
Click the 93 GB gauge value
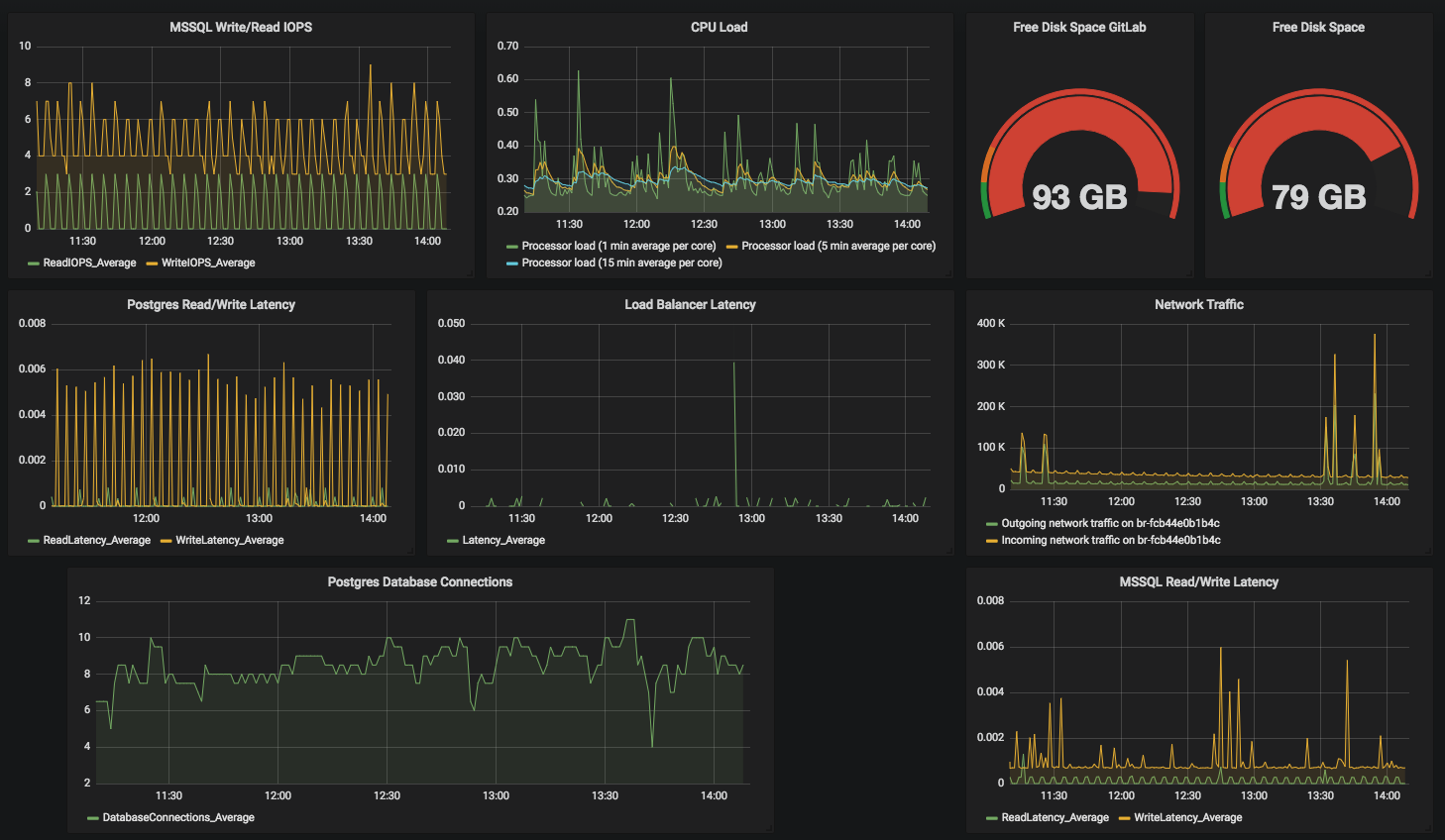point(1079,197)
